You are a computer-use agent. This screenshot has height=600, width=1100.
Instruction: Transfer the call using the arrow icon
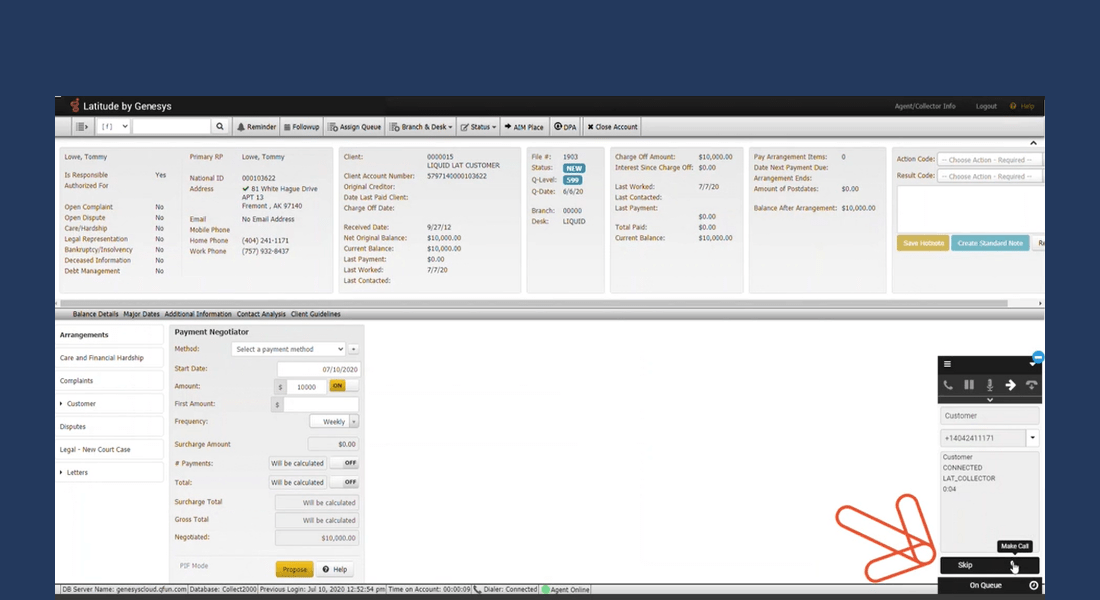[x=1012, y=383]
